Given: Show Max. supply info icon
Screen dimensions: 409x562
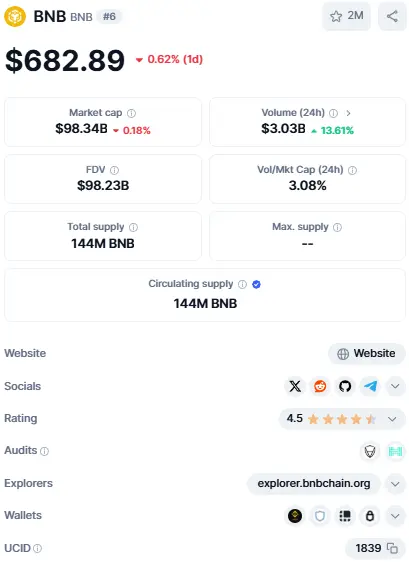Looking at the screenshot, I should click(337, 227).
